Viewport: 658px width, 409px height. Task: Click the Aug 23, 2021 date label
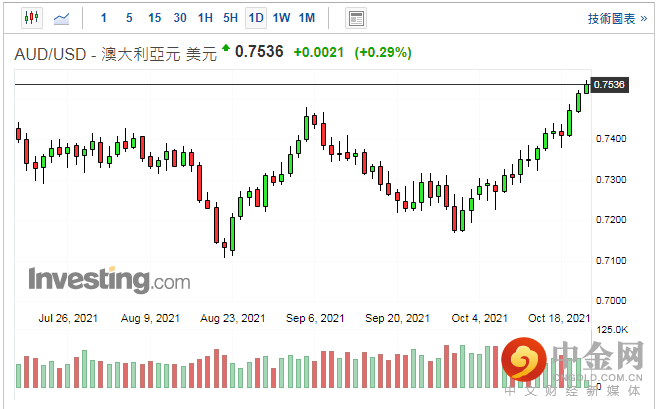[232, 318]
